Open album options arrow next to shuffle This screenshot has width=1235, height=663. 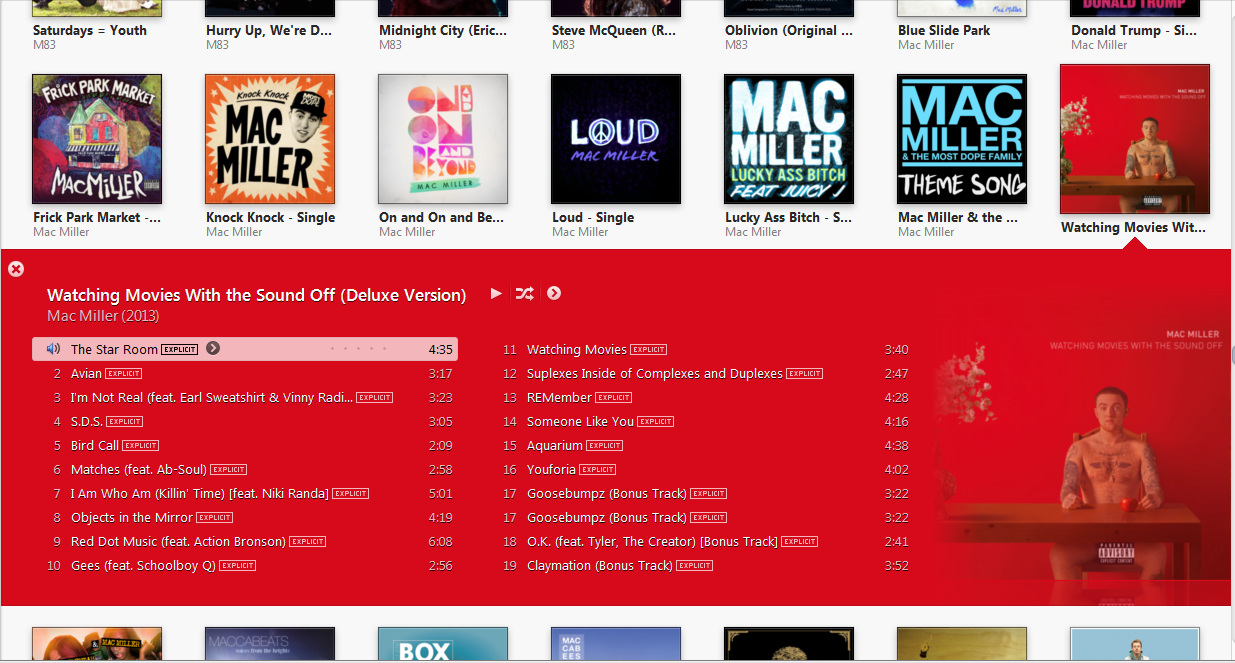(554, 293)
